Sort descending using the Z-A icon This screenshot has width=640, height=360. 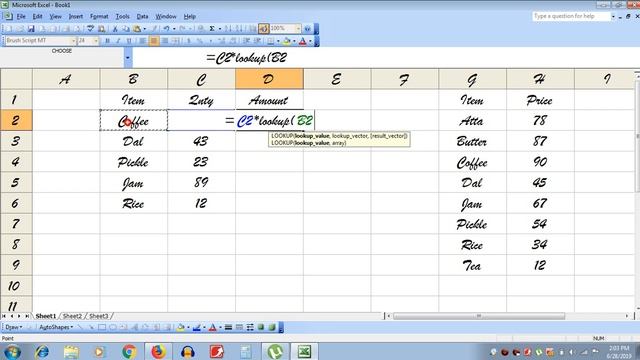239,29
